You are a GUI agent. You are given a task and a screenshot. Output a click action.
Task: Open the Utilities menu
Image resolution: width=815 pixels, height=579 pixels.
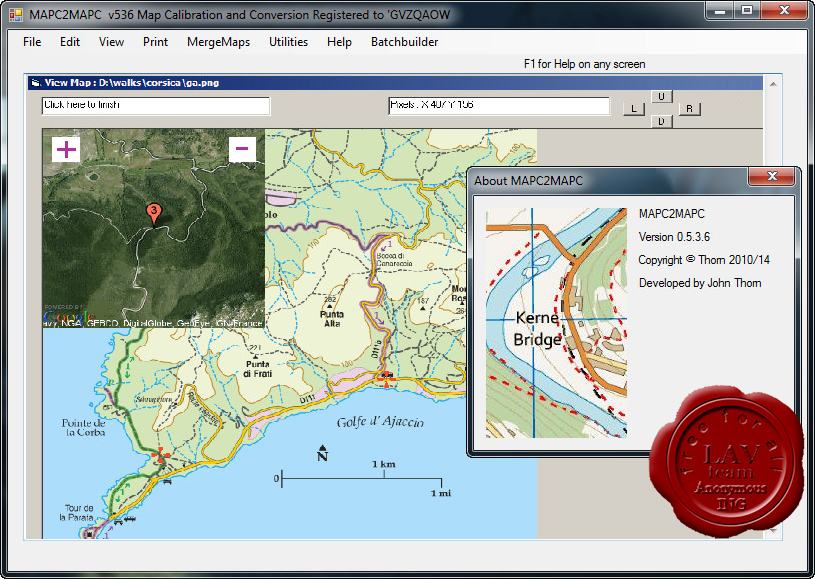coord(288,42)
